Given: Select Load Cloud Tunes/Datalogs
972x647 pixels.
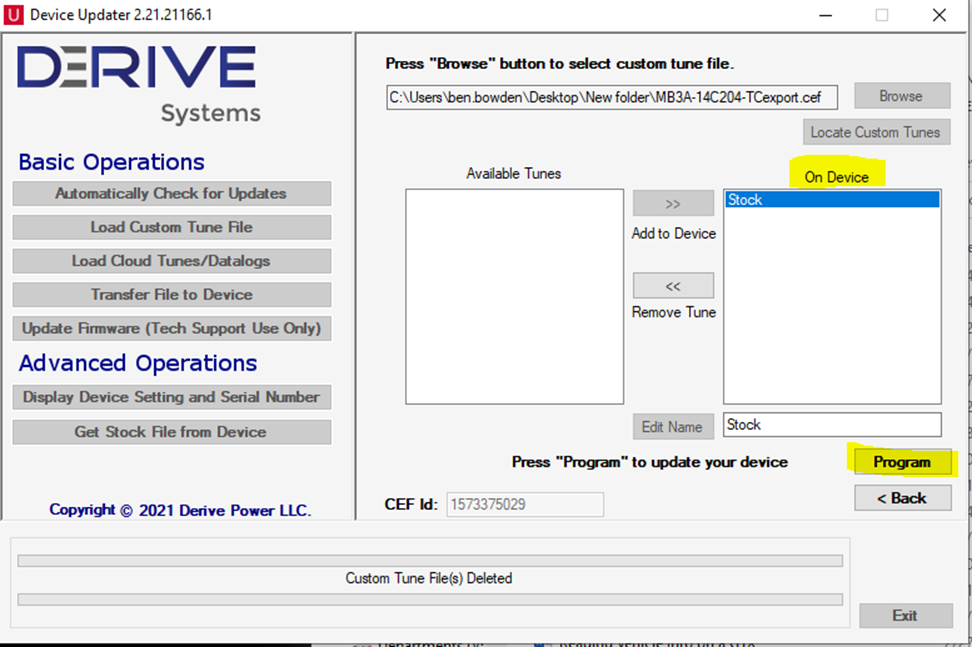Looking at the screenshot, I should point(172,261).
